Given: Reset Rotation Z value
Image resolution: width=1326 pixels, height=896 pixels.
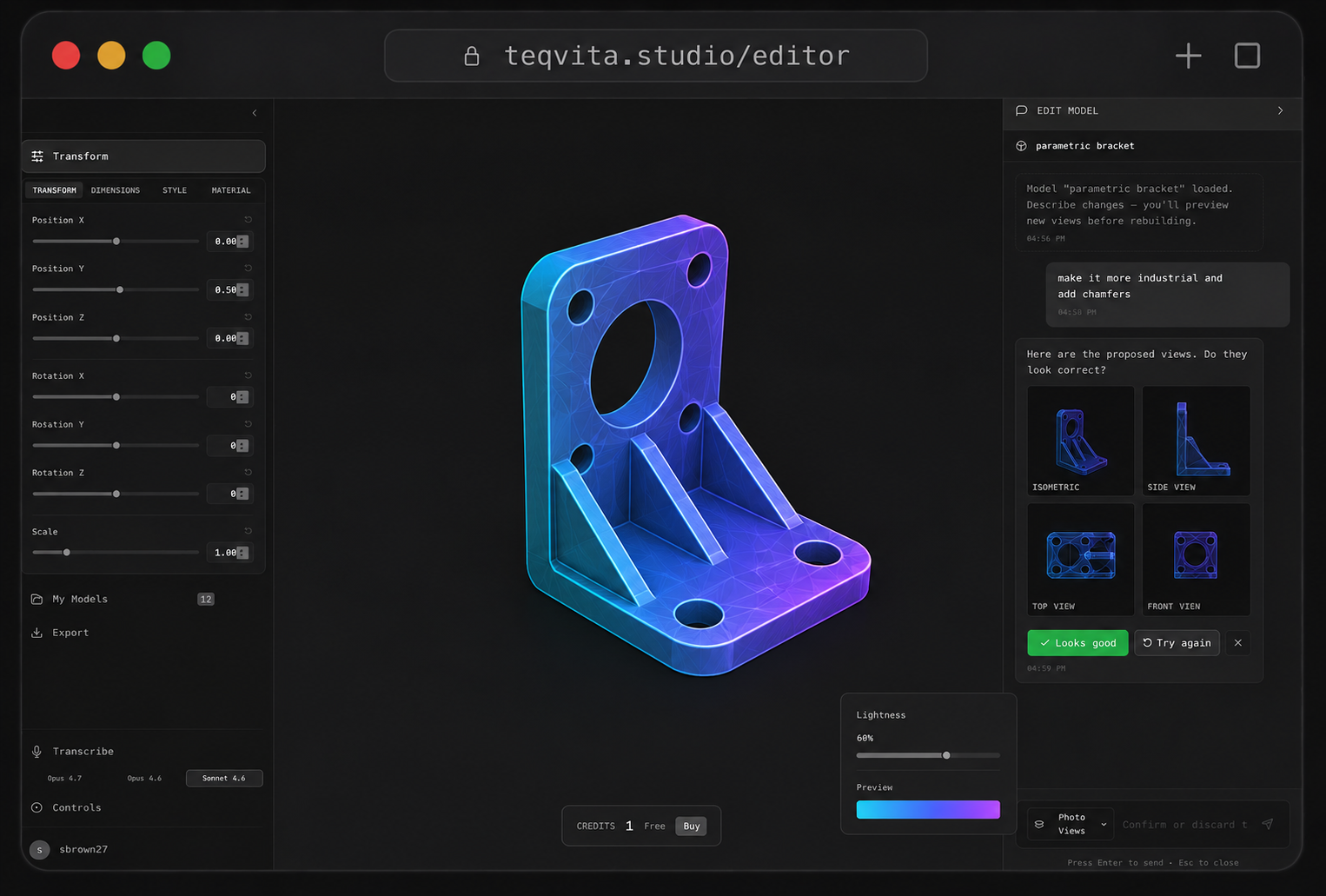Looking at the screenshot, I should point(248,473).
